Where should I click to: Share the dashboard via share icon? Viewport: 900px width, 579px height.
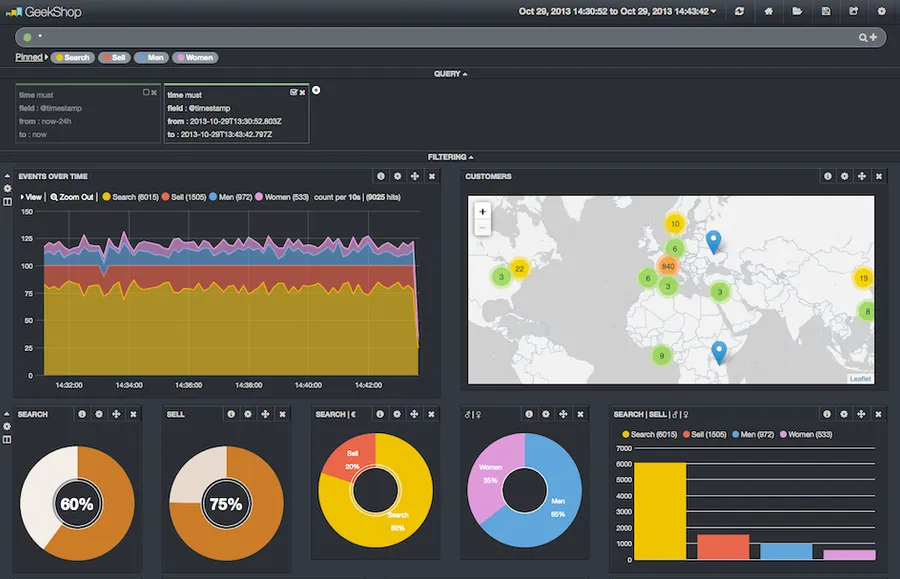coord(854,11)
